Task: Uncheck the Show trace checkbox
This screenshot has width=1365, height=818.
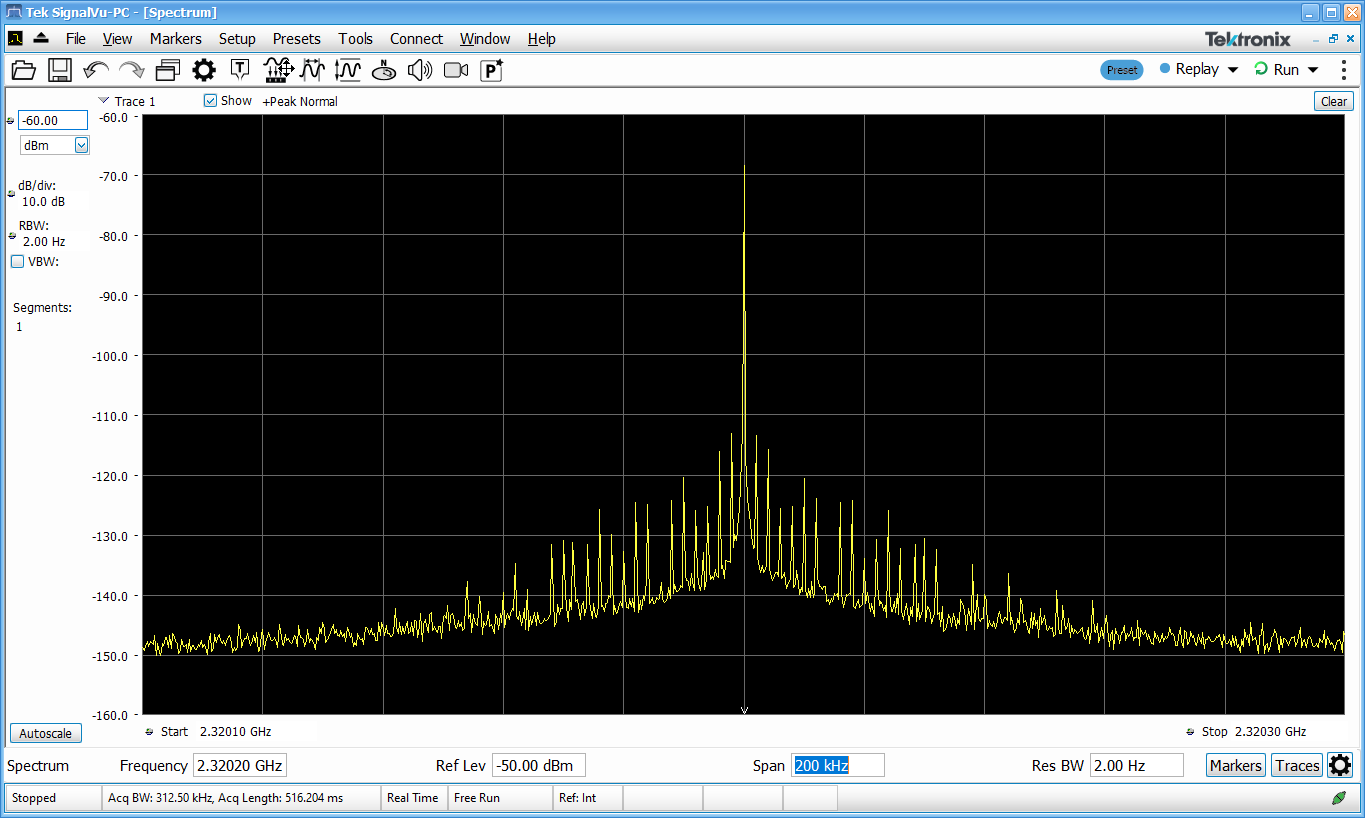Action: point(211,101)
